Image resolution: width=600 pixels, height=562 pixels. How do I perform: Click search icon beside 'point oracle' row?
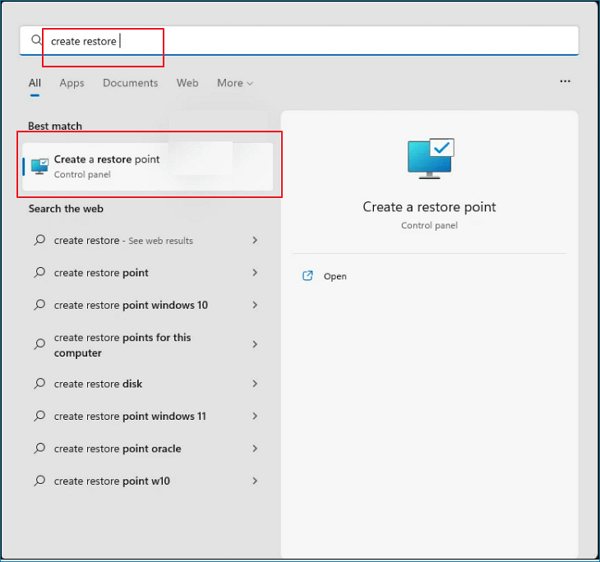pos(39,448)
